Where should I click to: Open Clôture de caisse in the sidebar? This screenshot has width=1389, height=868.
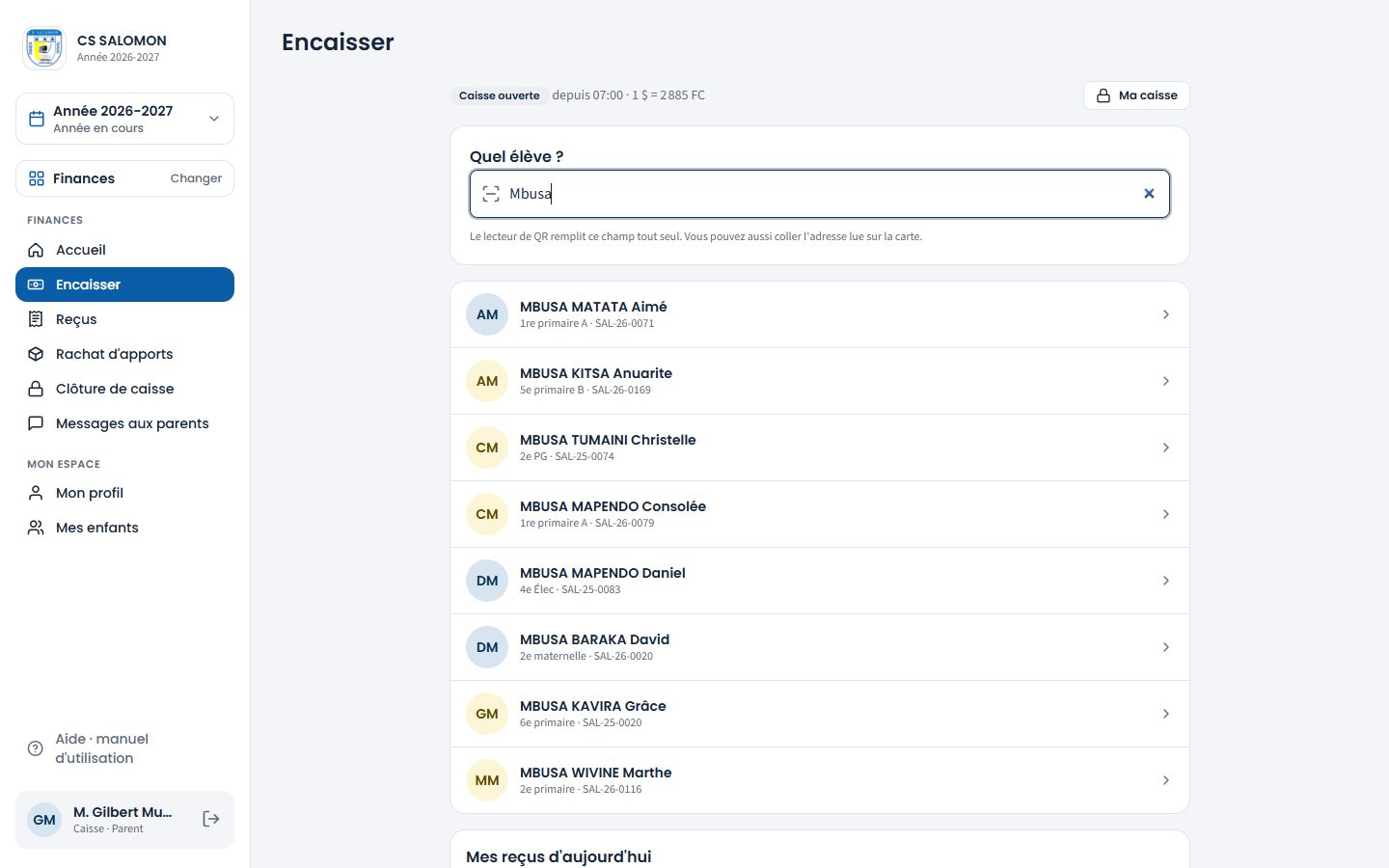124,389
